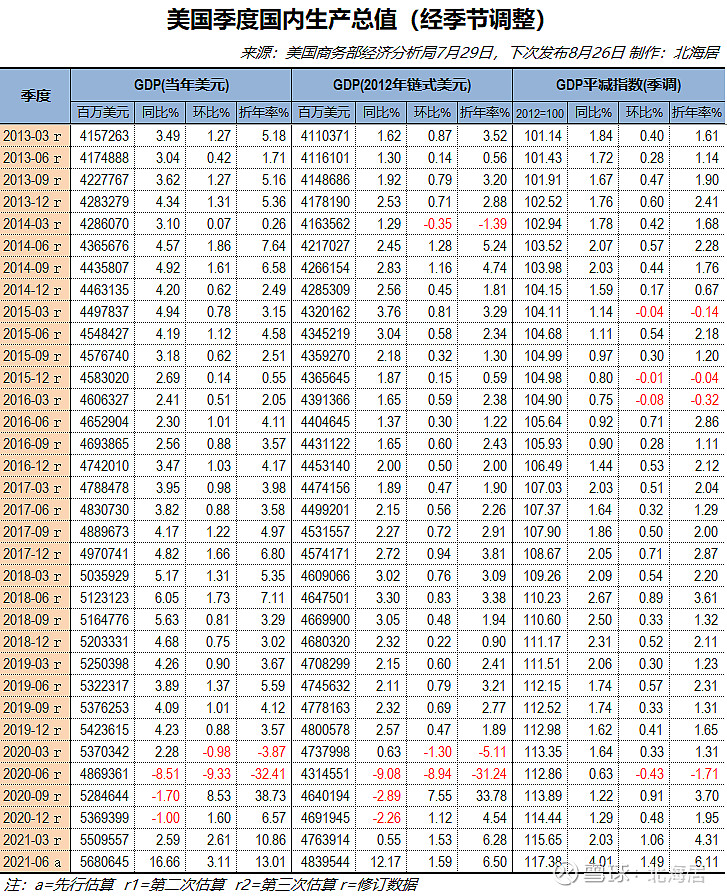Click 百万美元 header under GDP(当年美元)
Viewport: 727px width, 896px height.
click(x=103, y=112)
